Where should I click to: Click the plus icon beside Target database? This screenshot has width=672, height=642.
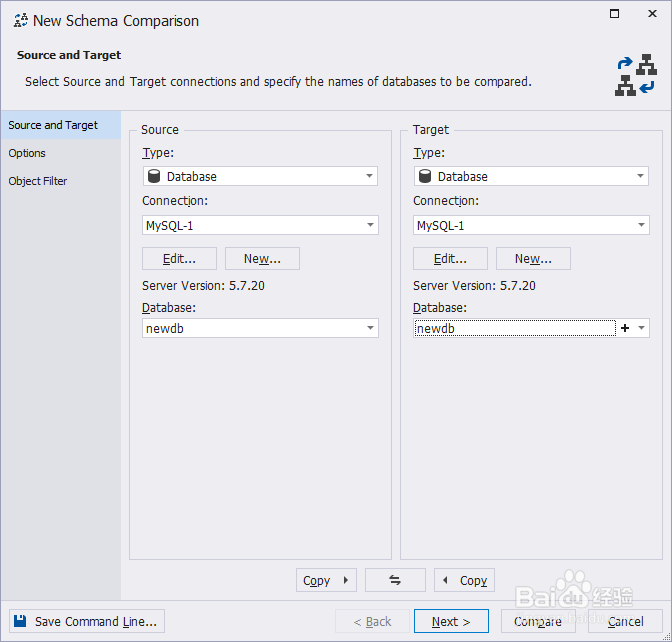click(x=625, y=328)
